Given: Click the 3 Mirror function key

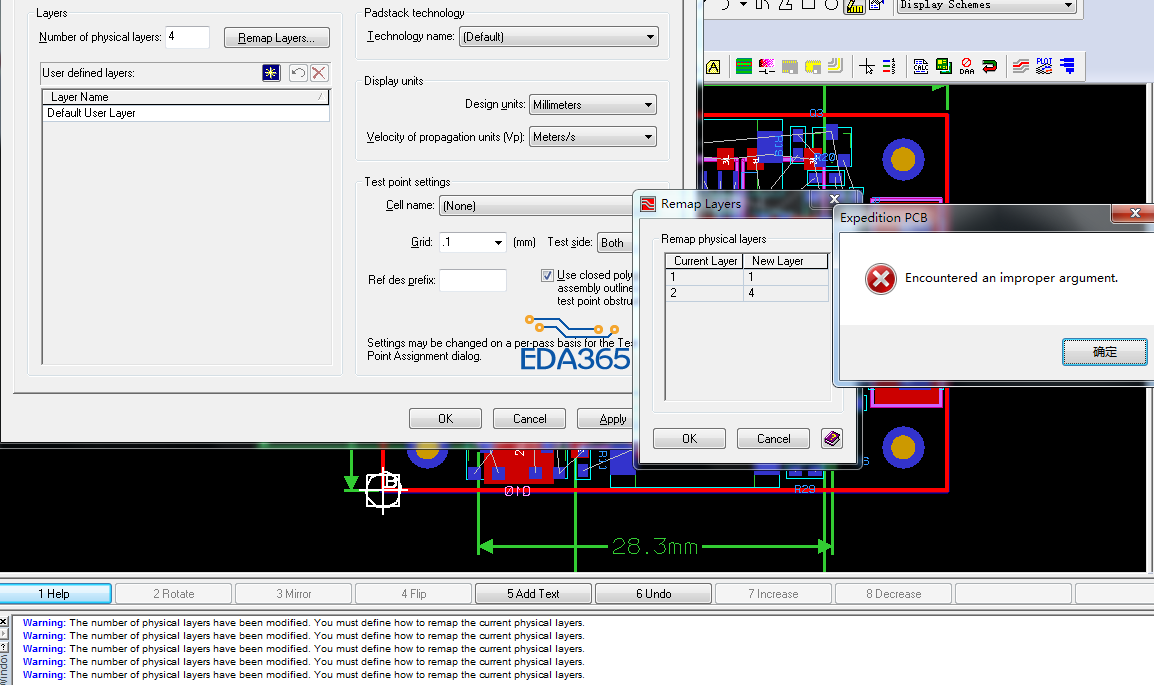Looking at the screenshot, I should (x=294, y=594).
